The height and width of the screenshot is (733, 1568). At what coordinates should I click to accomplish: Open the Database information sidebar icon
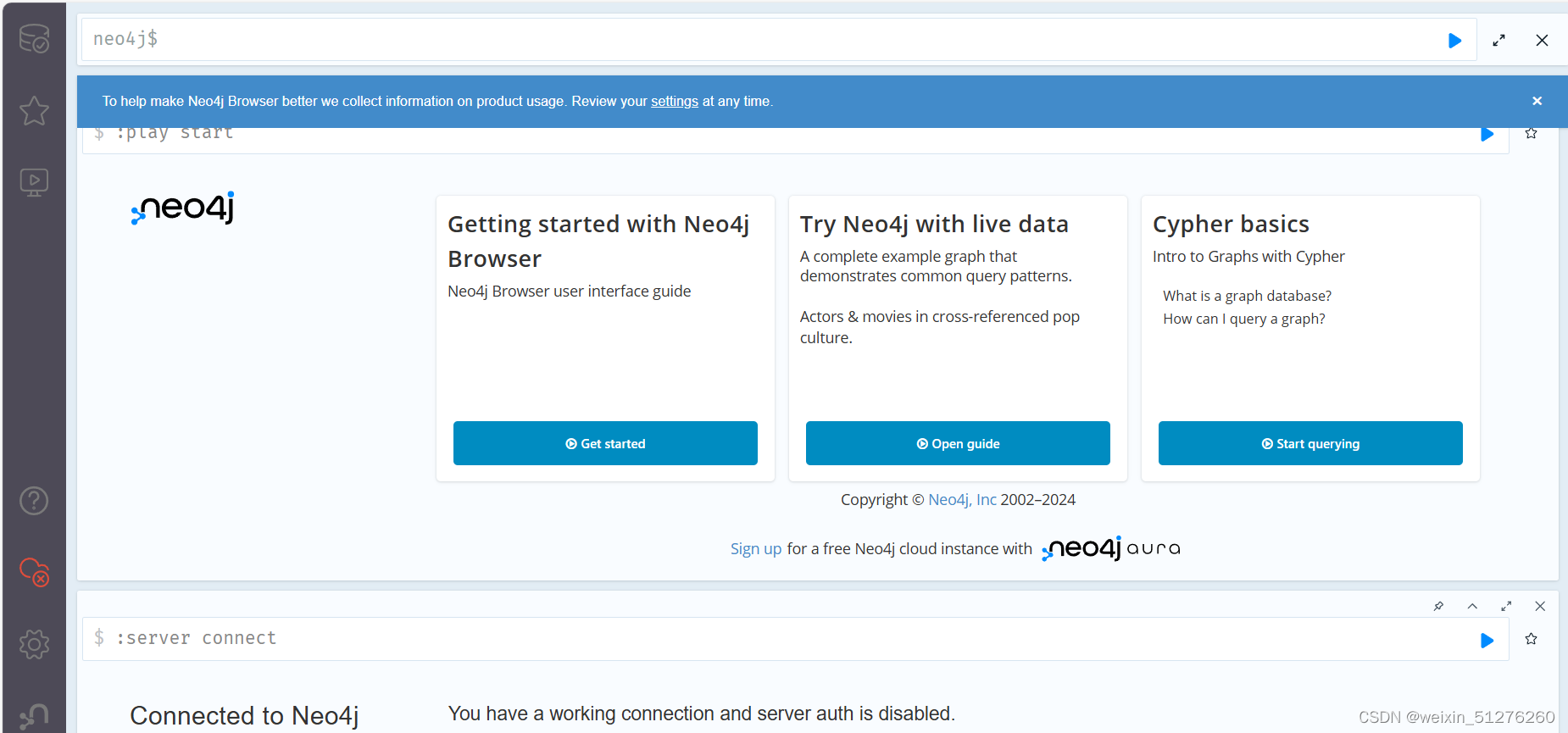(34, 38)
